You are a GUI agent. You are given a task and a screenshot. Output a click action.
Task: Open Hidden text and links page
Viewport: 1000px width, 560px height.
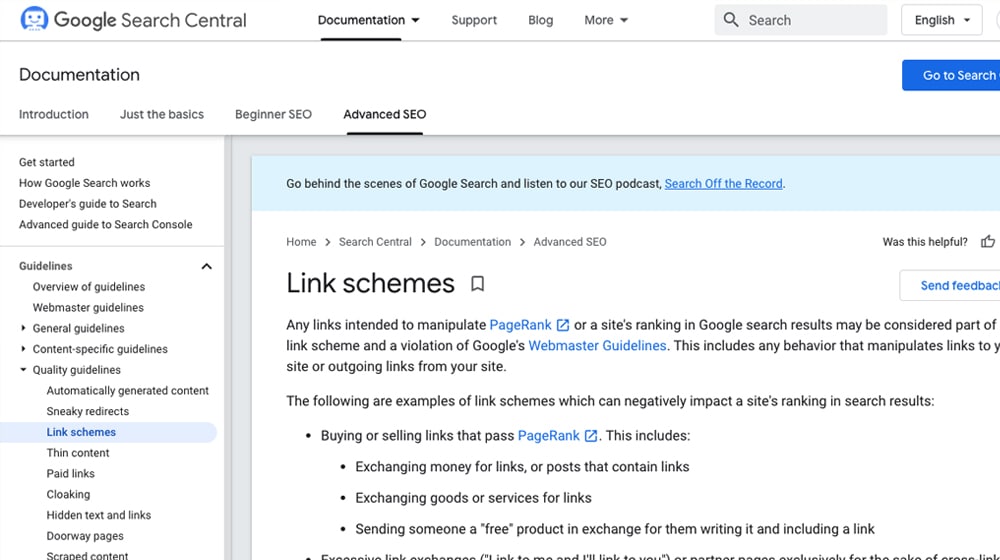pos(99,515)
